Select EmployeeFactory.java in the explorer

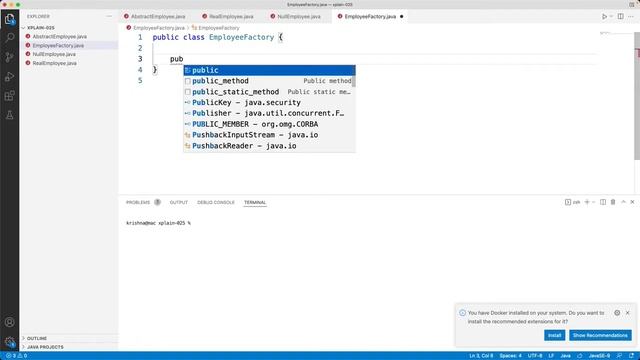(x=58, y=45)
